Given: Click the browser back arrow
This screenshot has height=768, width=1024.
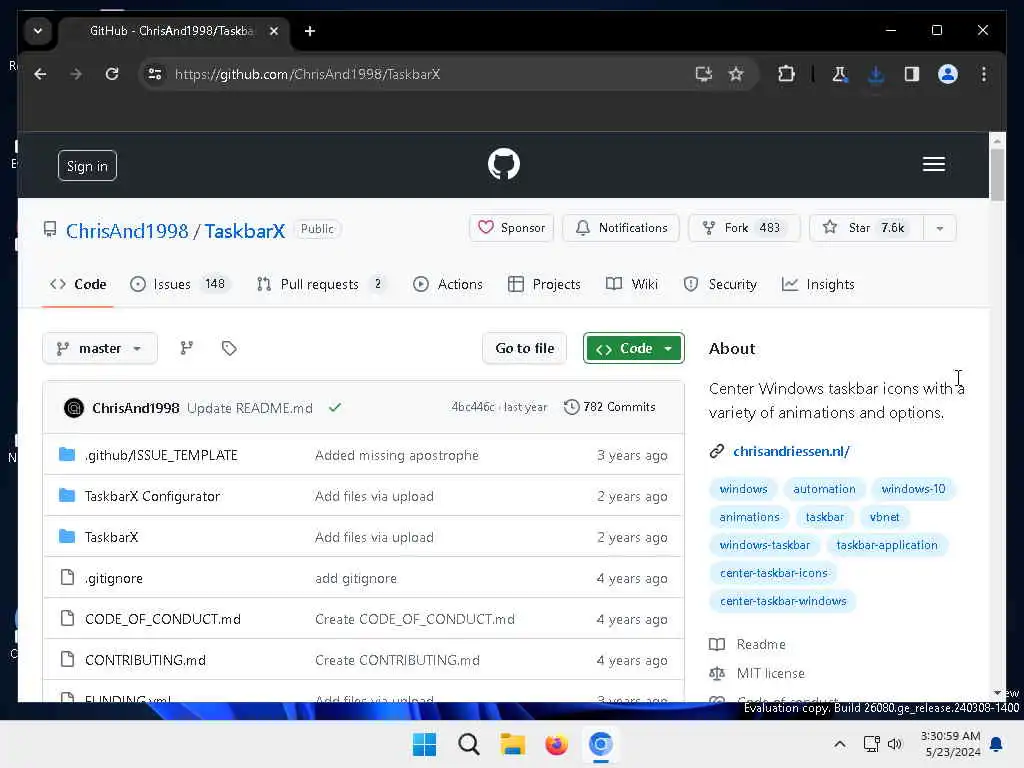Looking at the screenshot, I should coord(40,74).
